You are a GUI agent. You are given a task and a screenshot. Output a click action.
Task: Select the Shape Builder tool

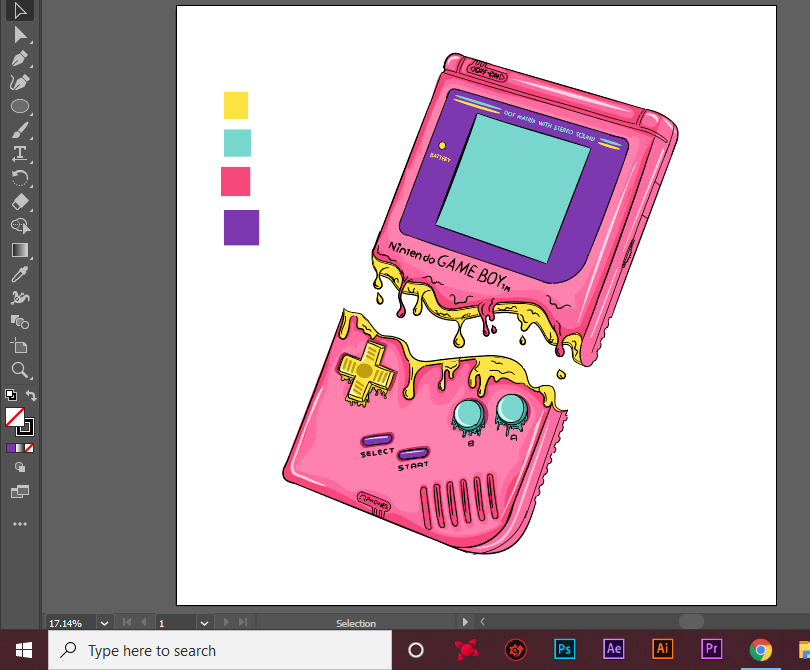point(20,226)
